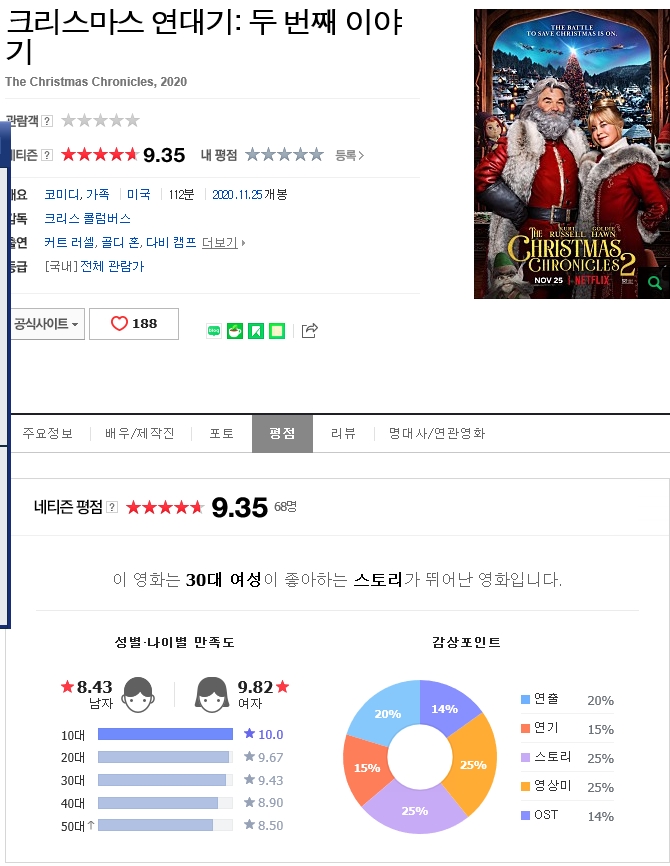The width and height of the screenshot is (670, 866).
Task: Share via the green cafe cup icon
Action: tap(235, 331)
